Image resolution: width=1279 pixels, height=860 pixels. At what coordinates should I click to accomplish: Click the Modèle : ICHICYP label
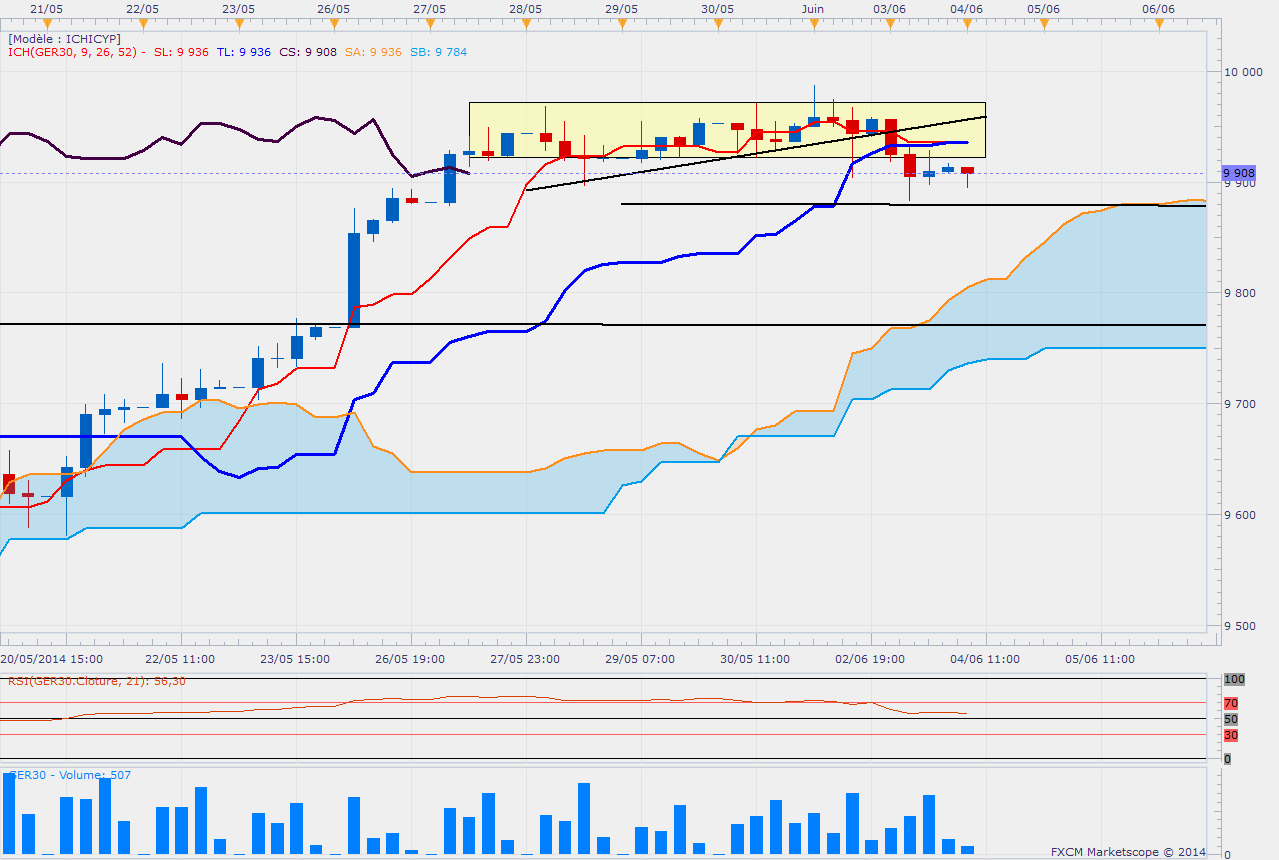65,39
